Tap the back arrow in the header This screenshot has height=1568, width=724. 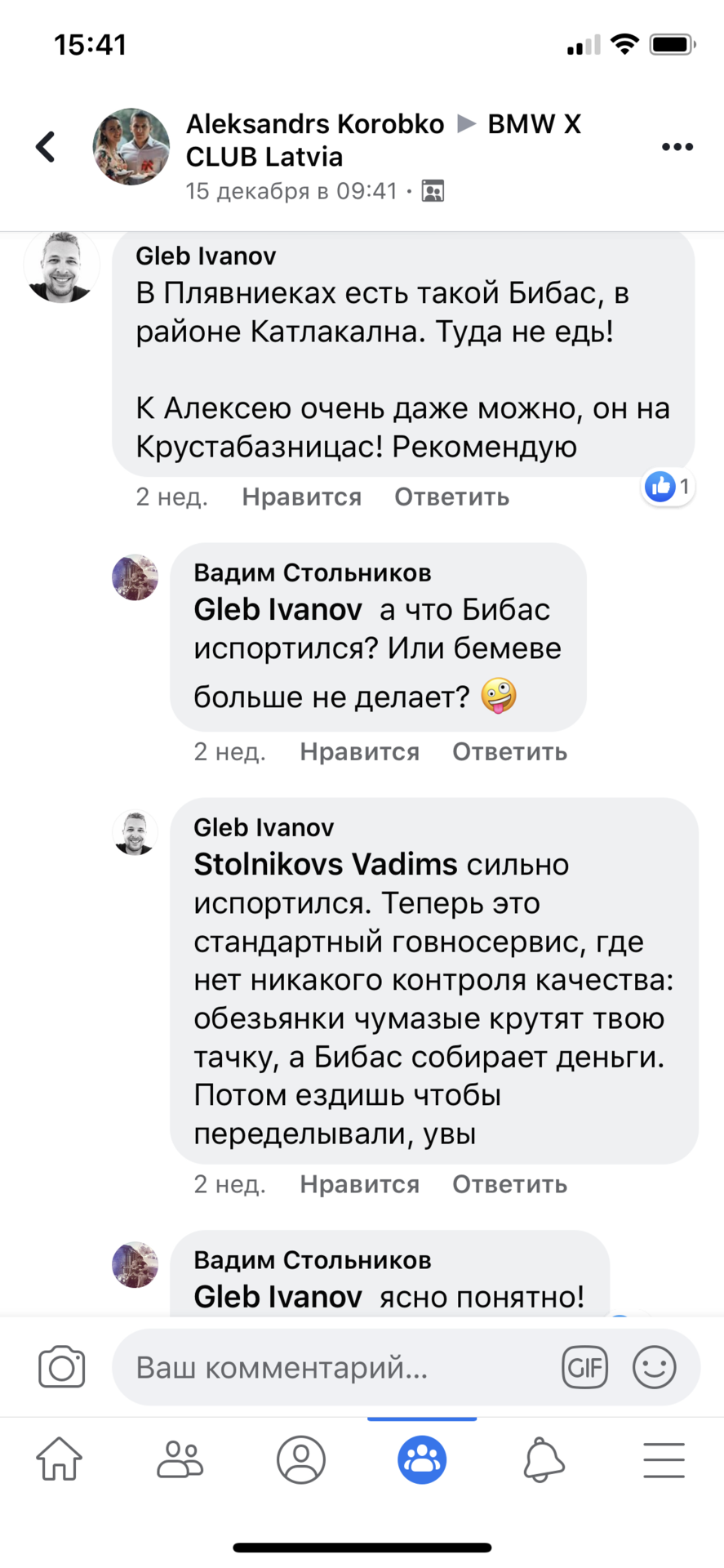click(47, 147)
